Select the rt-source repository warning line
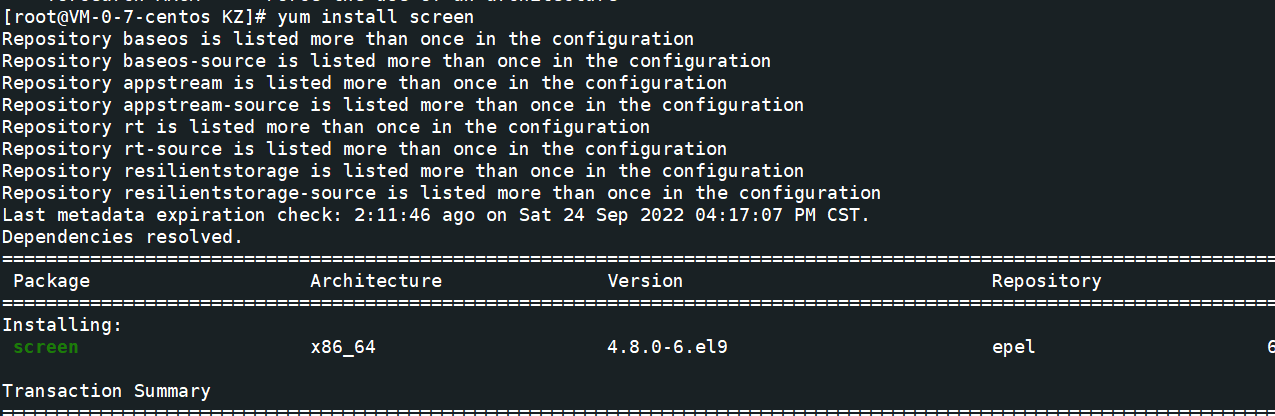 click(364, 149)
